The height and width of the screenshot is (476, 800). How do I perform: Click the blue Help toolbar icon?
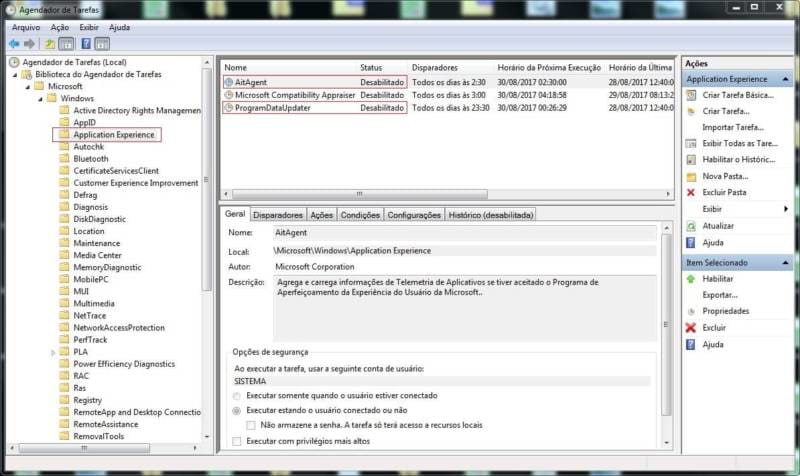pyautogui.click(x=86, y=44)
